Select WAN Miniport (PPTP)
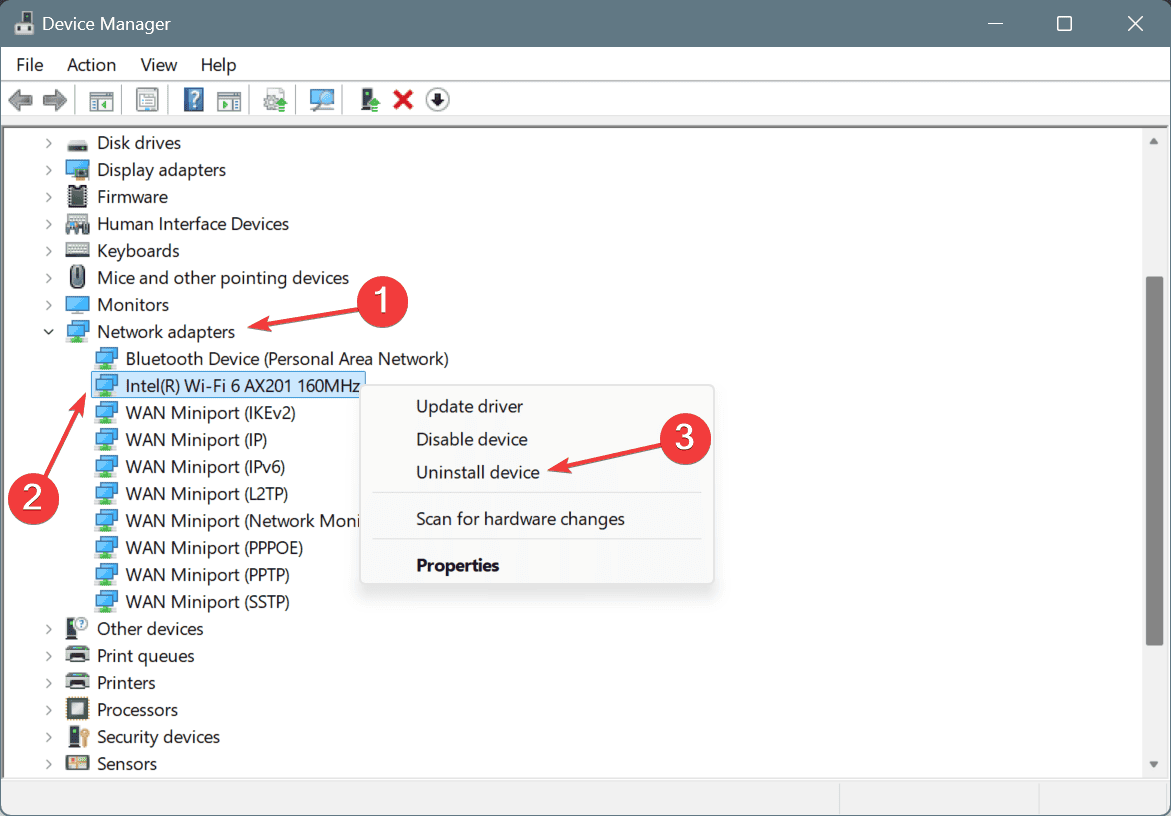The height and width of the screenshot is (816, 1171). tap(207, 575)
